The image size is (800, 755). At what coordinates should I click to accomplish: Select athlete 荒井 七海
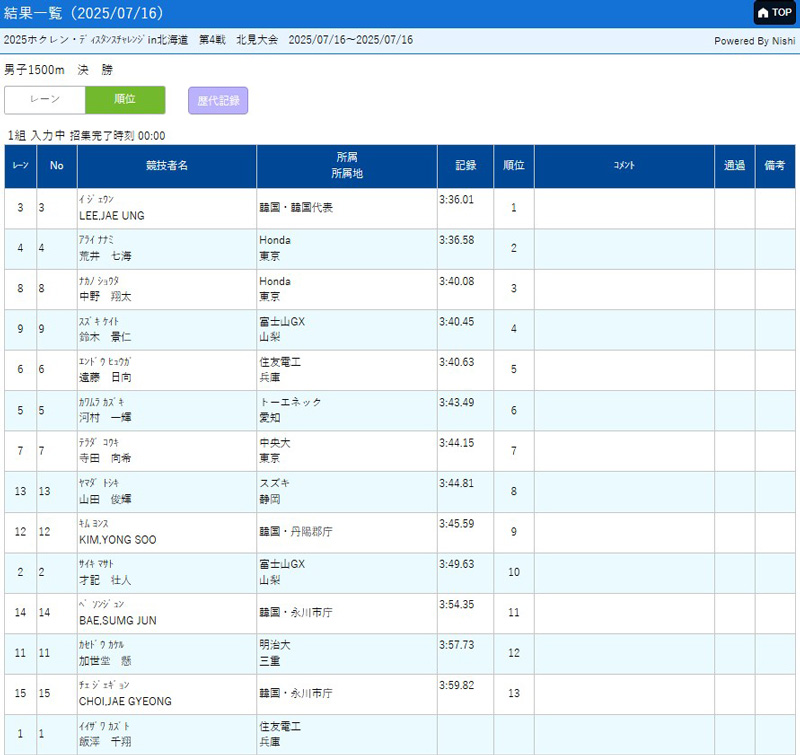105,256
